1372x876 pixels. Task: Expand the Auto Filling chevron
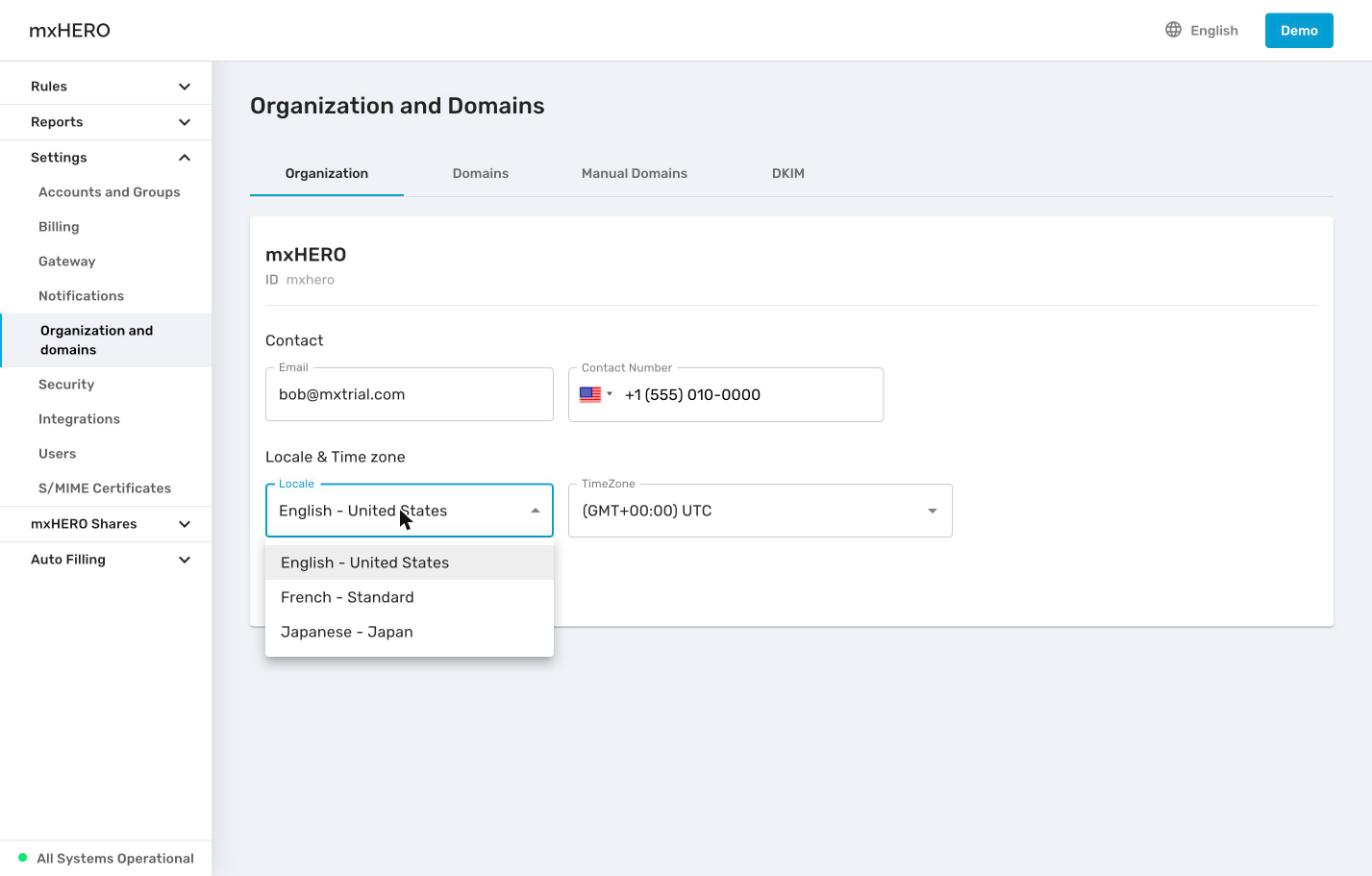click(184, 560)
